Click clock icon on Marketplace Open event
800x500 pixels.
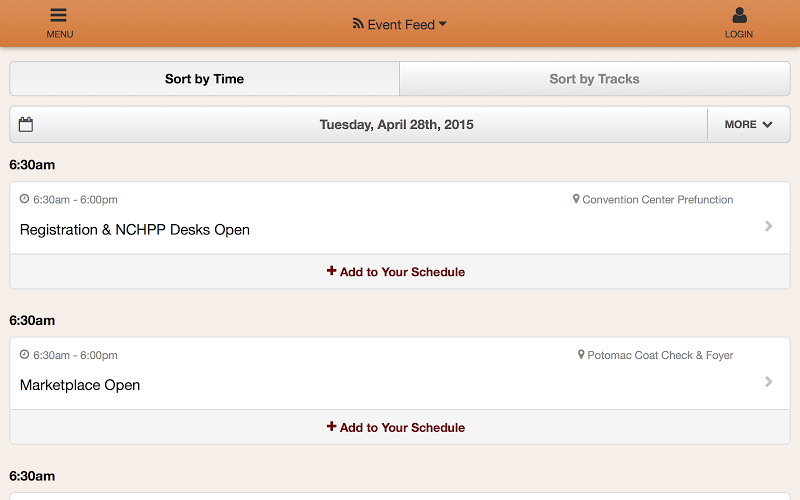coord(25,355)
